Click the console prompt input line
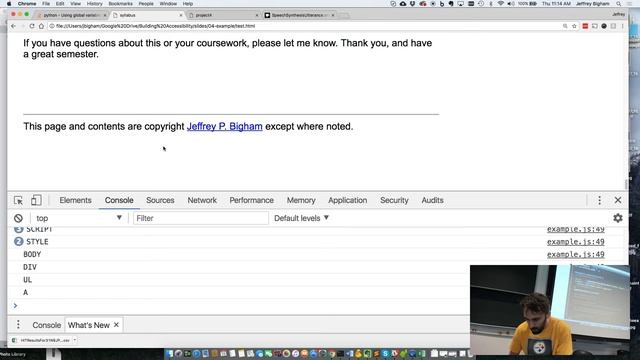The height and width of the screenshot is (360, 640). [241, 305]
